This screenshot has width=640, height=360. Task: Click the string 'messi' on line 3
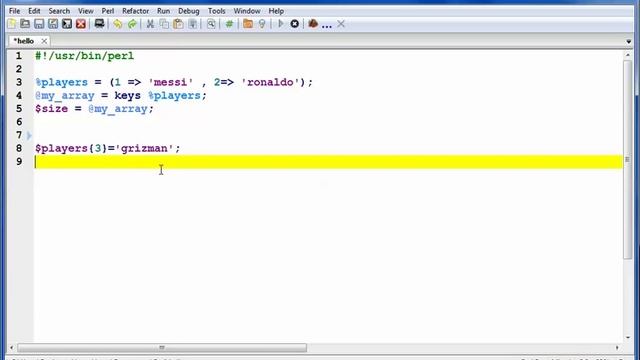coord(171,82)
